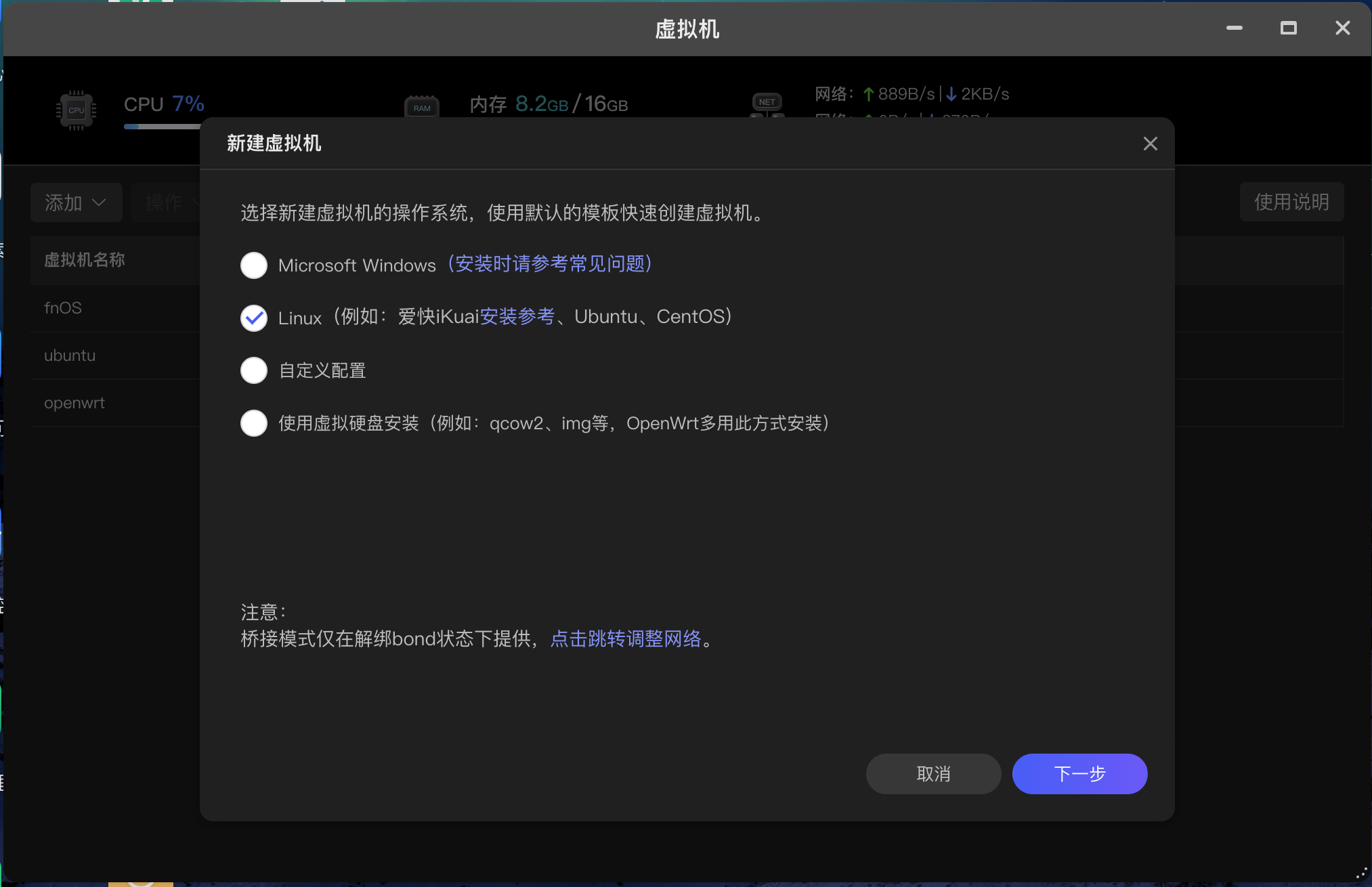Click the 下一步 button
Screen dimensions: 1372x887
tap(1079, 774)
